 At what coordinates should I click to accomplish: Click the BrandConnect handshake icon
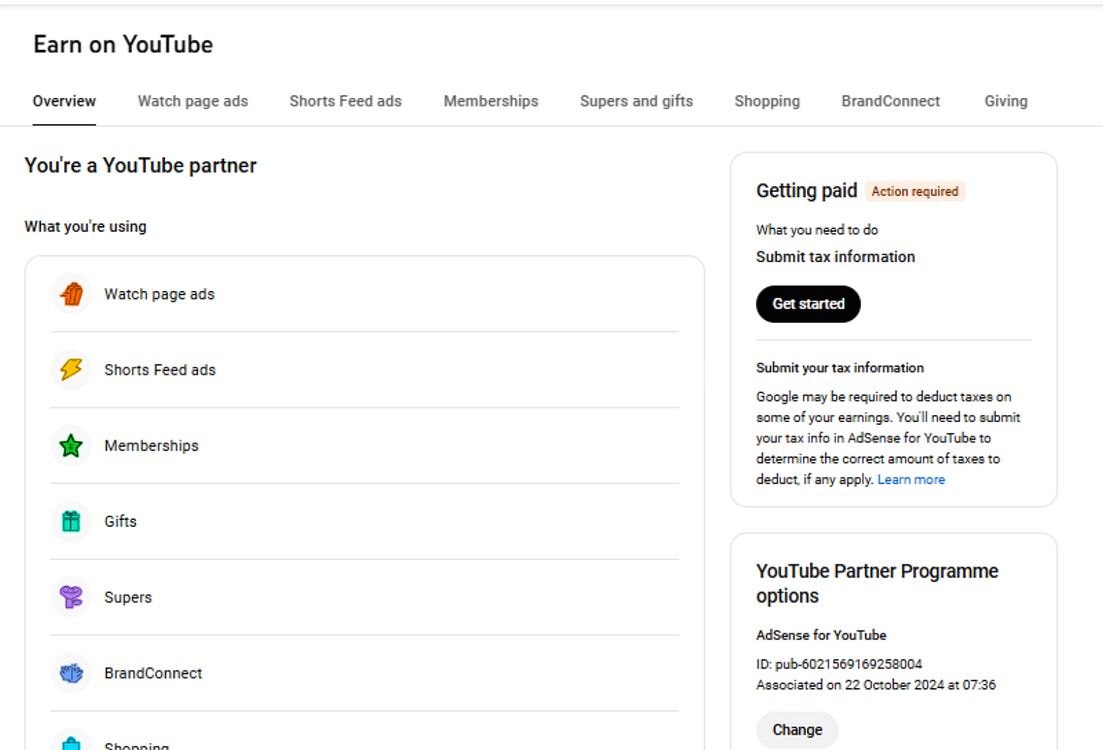coord(71,673)
